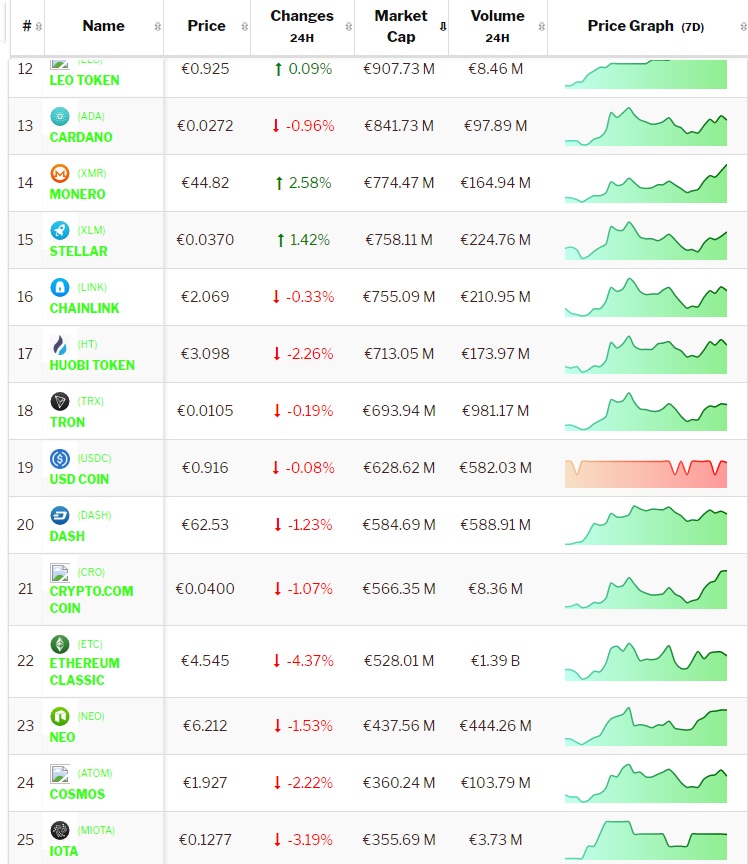Sort by Price column header
The width and height of the screenshot is (748, 864).
[206, 26]
